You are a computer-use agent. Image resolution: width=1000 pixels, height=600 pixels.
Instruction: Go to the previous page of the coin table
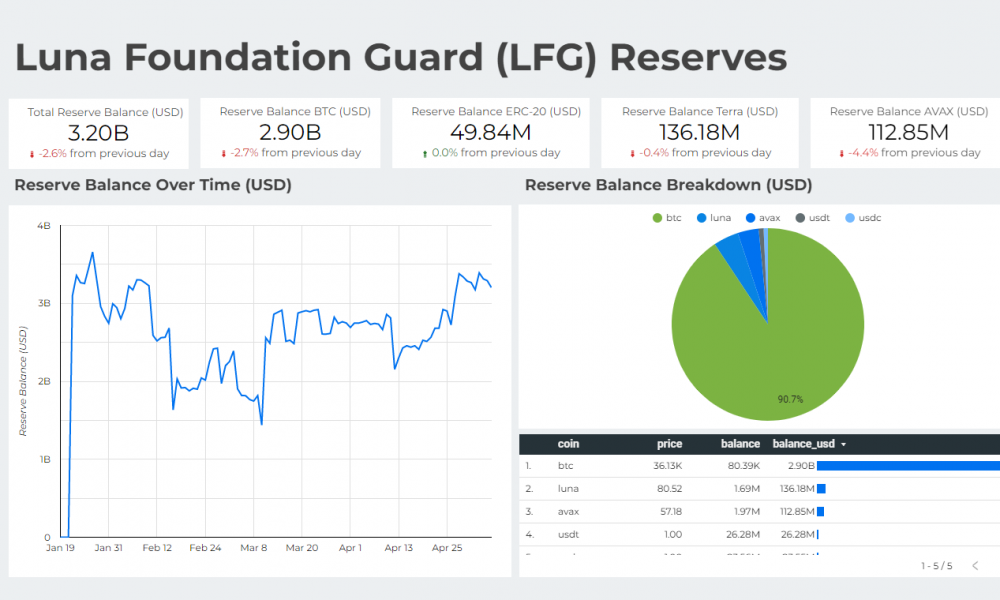[975, 566]
